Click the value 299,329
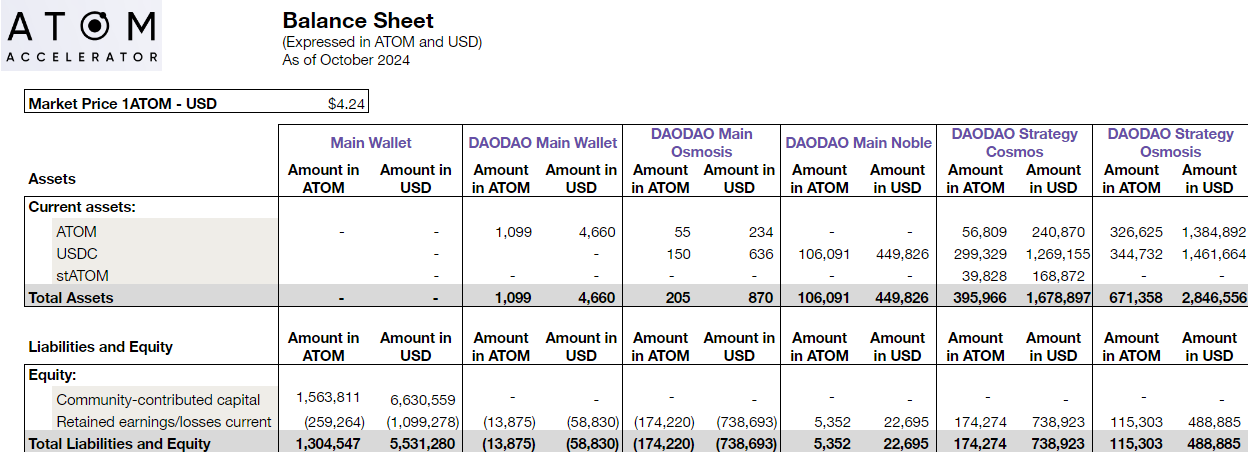The width and height of the screenshot is (1248, 452). click(978, 254)
